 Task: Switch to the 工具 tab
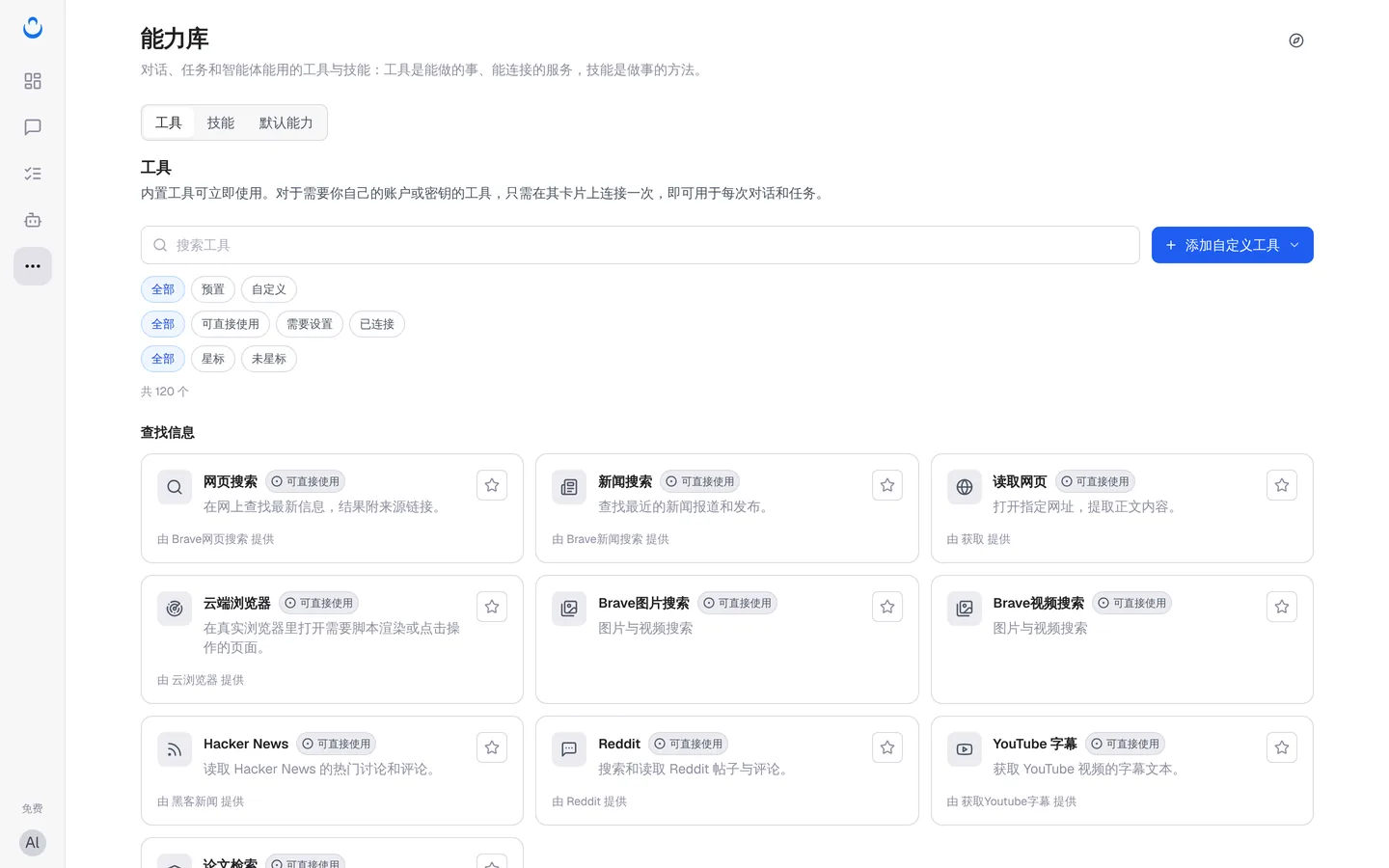[x=169, y=122]
